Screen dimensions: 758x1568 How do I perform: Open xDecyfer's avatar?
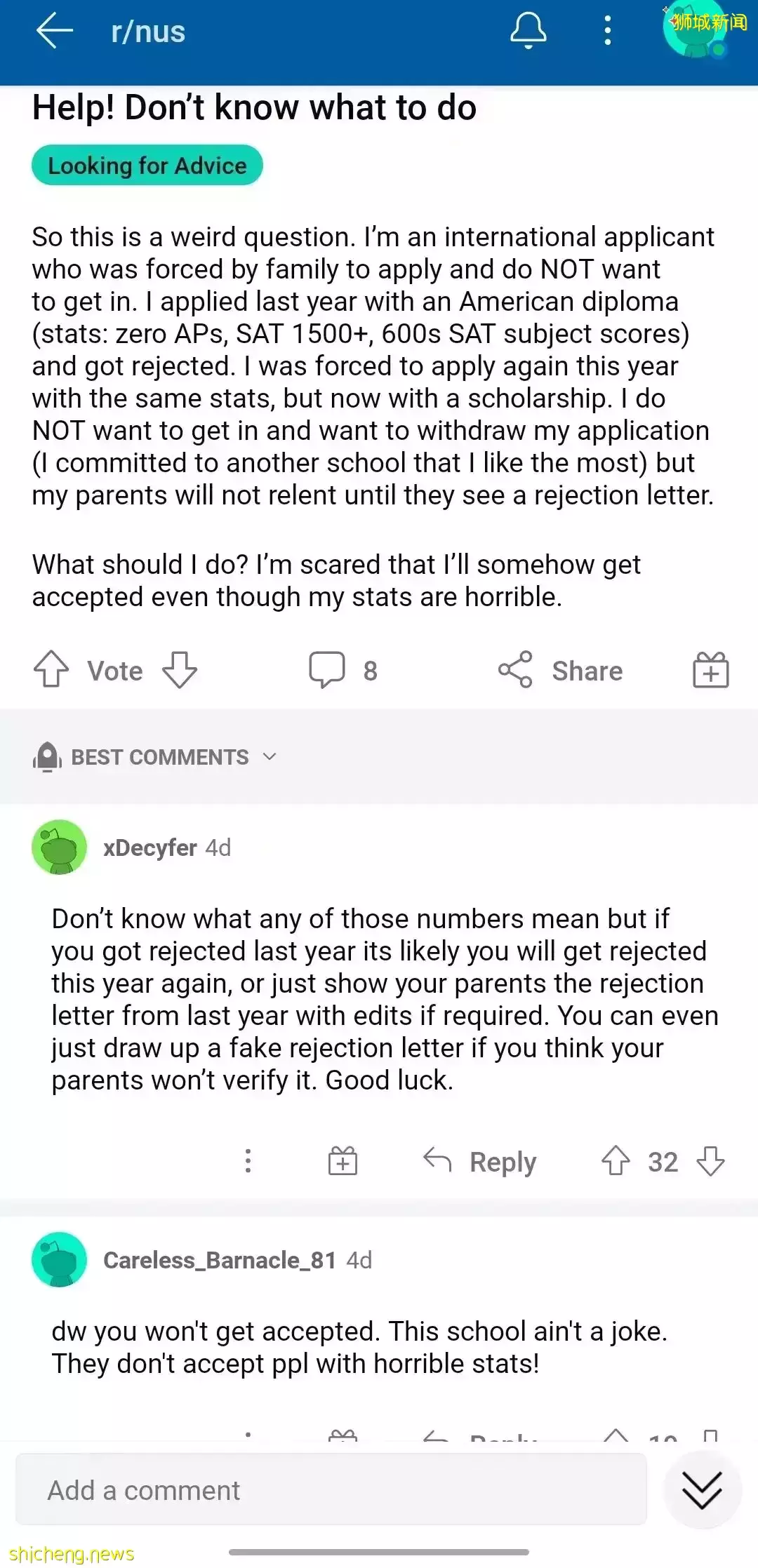pyautogui.click(x=60, y=847)
